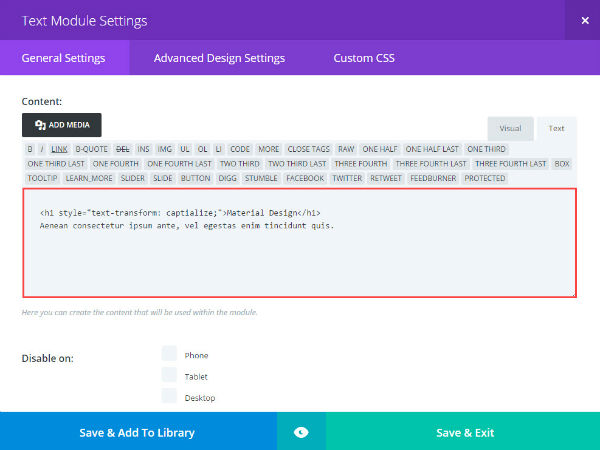This screenshot has height=450, width=600.
Task: Click the Add Media button
Action: tap(62, 125)
